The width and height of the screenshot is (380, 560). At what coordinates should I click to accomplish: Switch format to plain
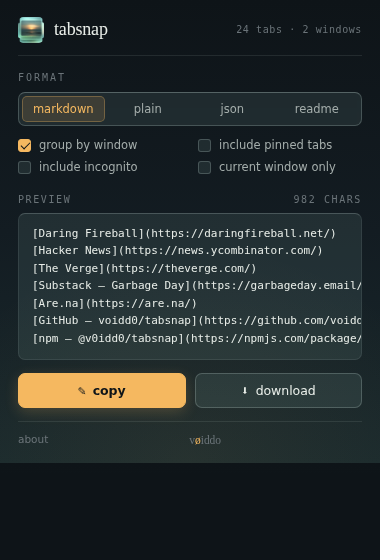point(148,109)
